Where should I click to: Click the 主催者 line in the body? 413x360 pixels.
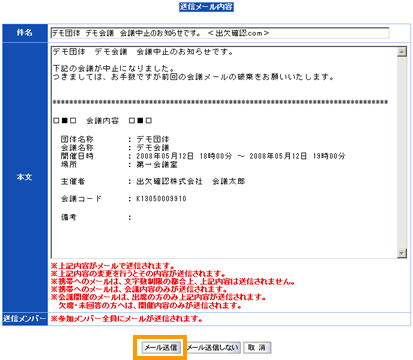point(153,181)
